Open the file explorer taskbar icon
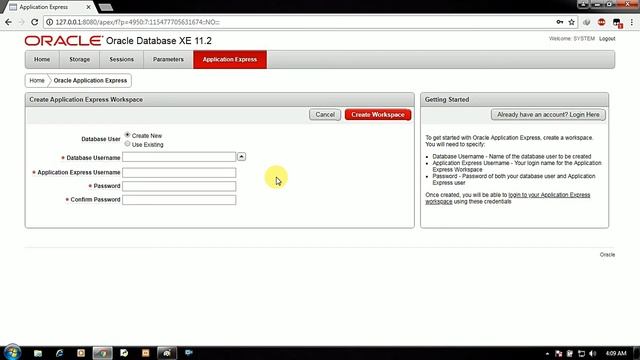This screenshot has width=640, height=360. coord(38,353)
